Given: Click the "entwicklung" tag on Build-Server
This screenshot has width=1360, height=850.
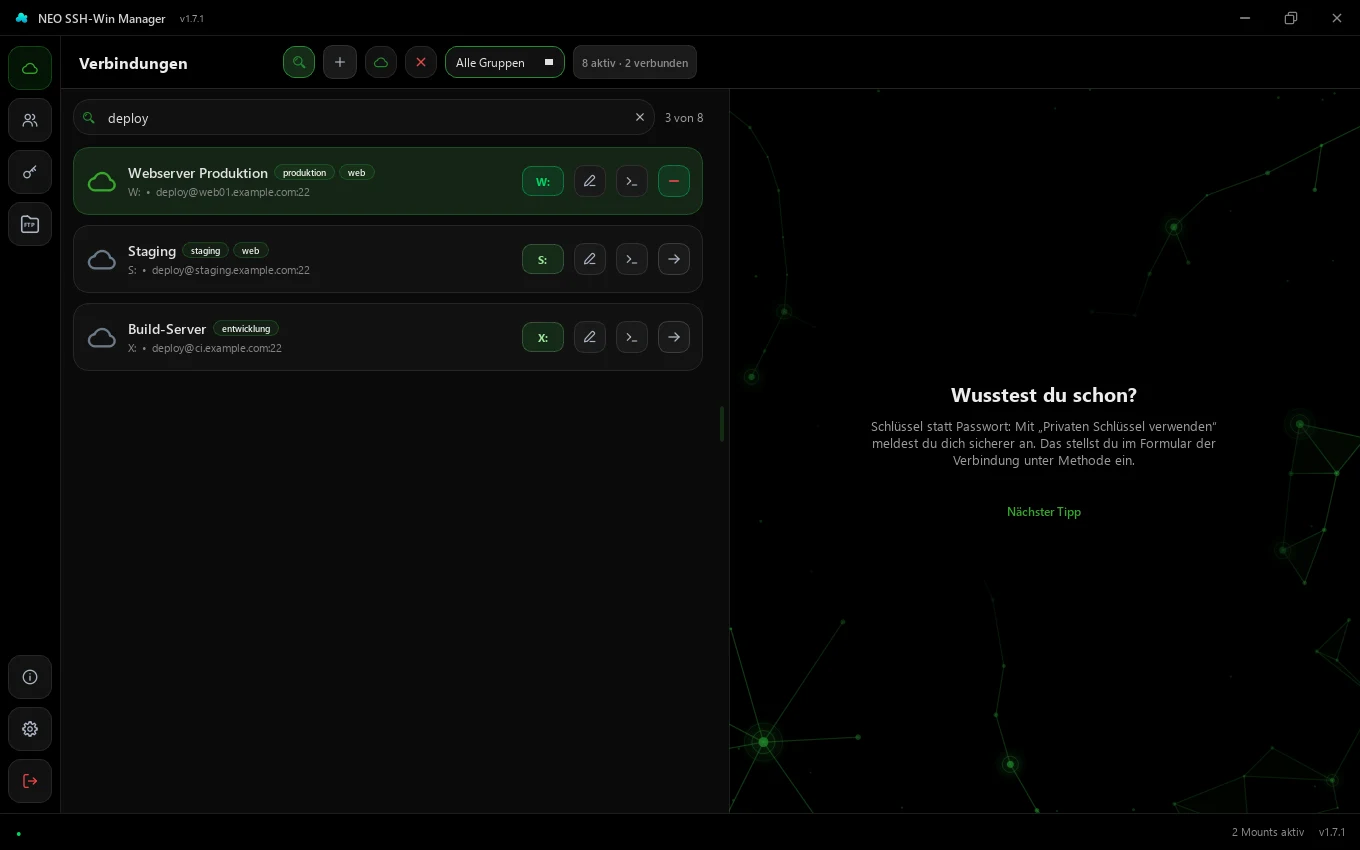Looking at the screenshot, I should (x=246, y=329).
